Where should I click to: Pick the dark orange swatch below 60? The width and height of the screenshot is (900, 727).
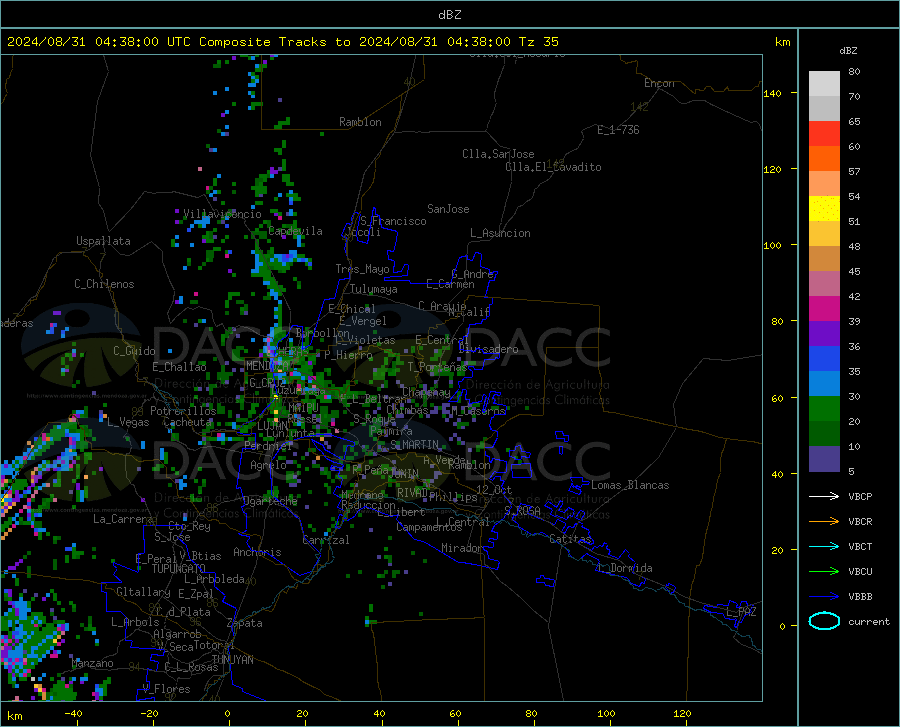click(824, 159)
